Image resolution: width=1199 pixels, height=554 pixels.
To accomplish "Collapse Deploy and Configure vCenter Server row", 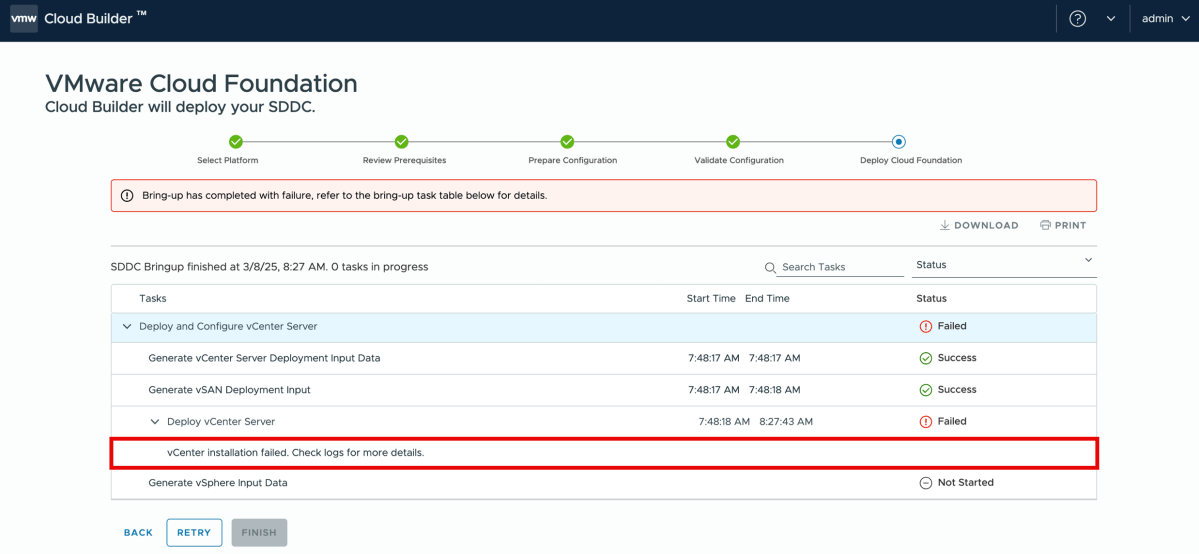I will point(127,327).
